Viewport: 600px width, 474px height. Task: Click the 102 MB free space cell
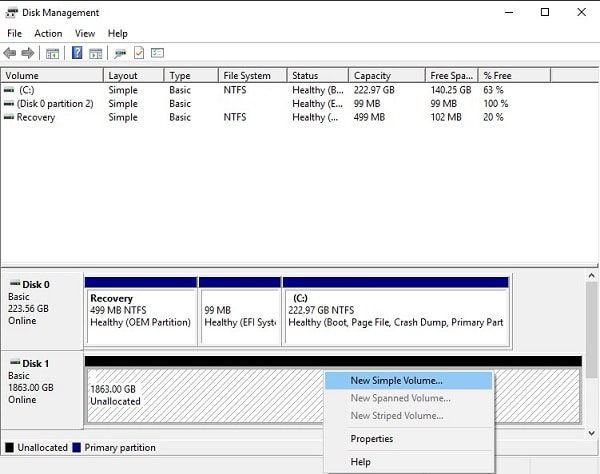coord(446,117)
